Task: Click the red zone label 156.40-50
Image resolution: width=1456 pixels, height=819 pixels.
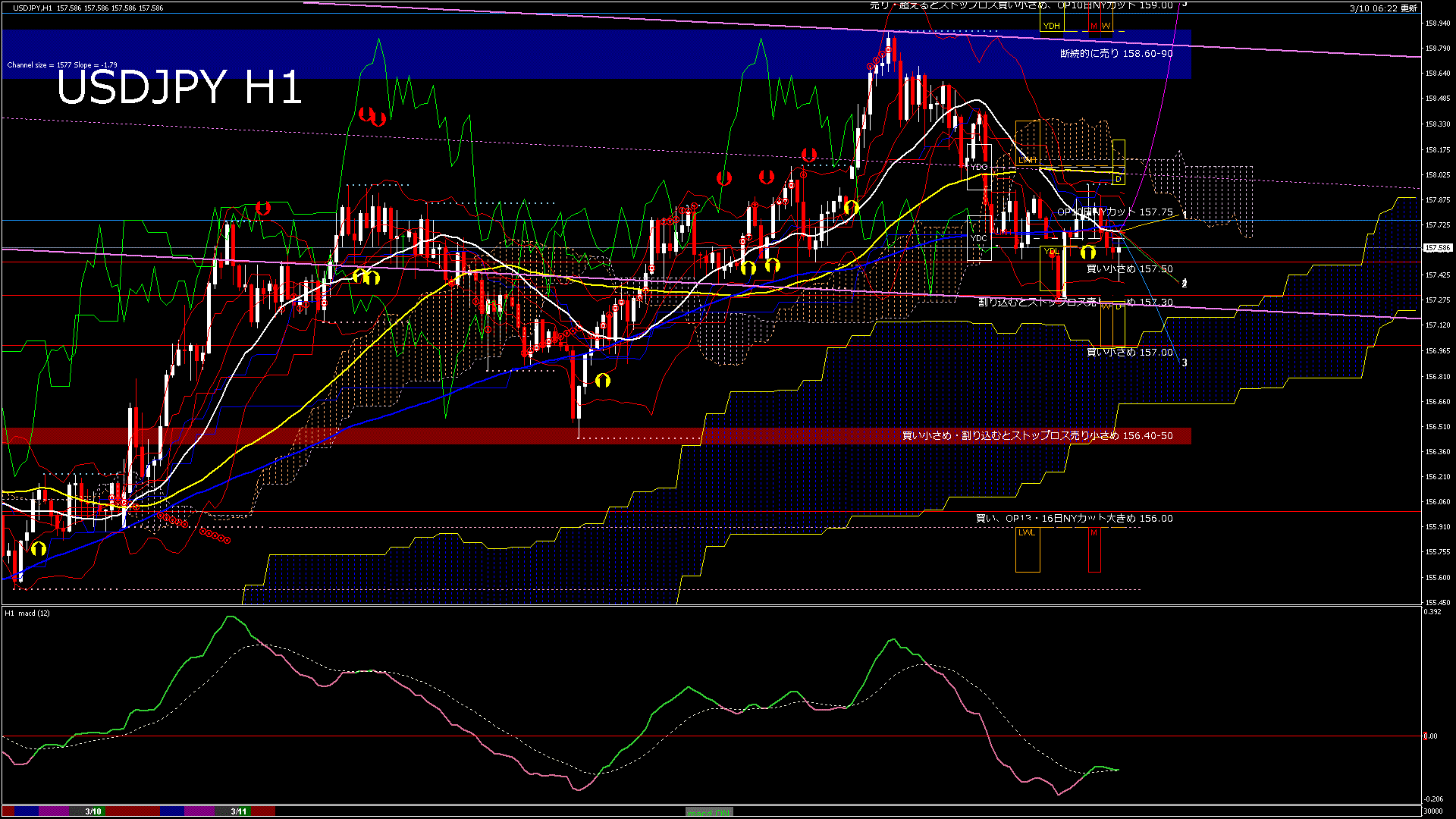Action: 1037,436
